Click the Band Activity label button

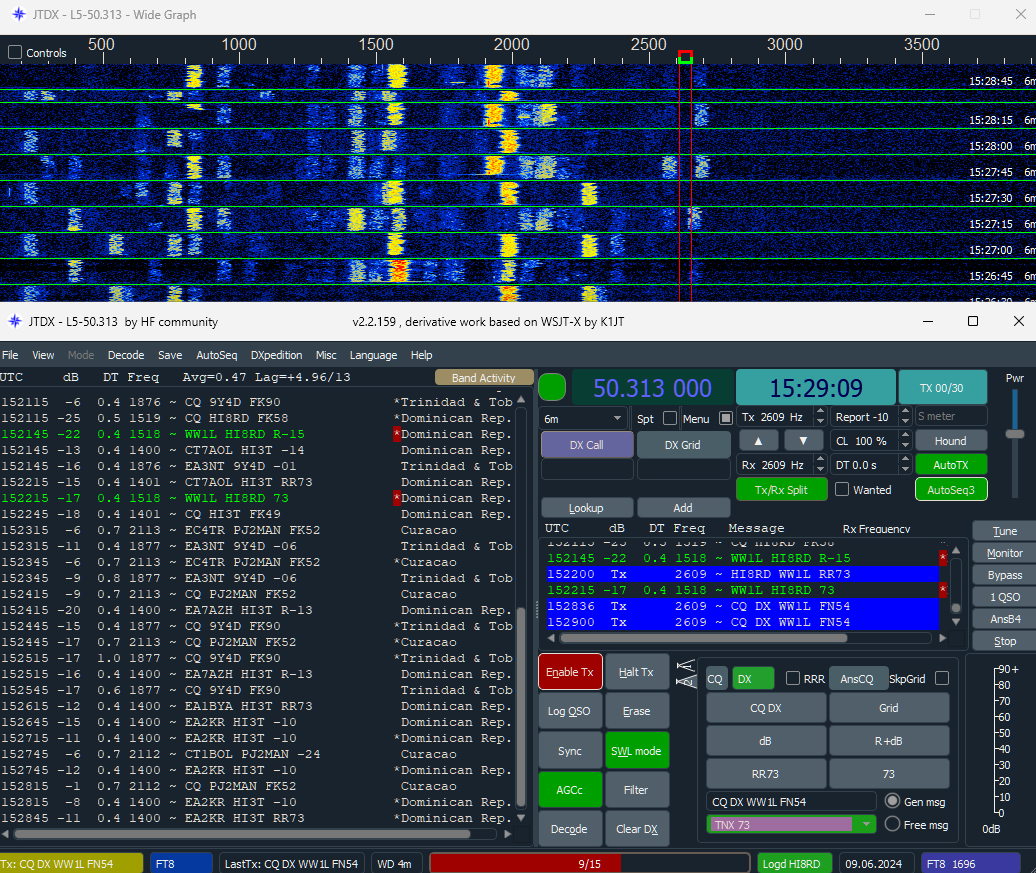click(x=484, y=377)
